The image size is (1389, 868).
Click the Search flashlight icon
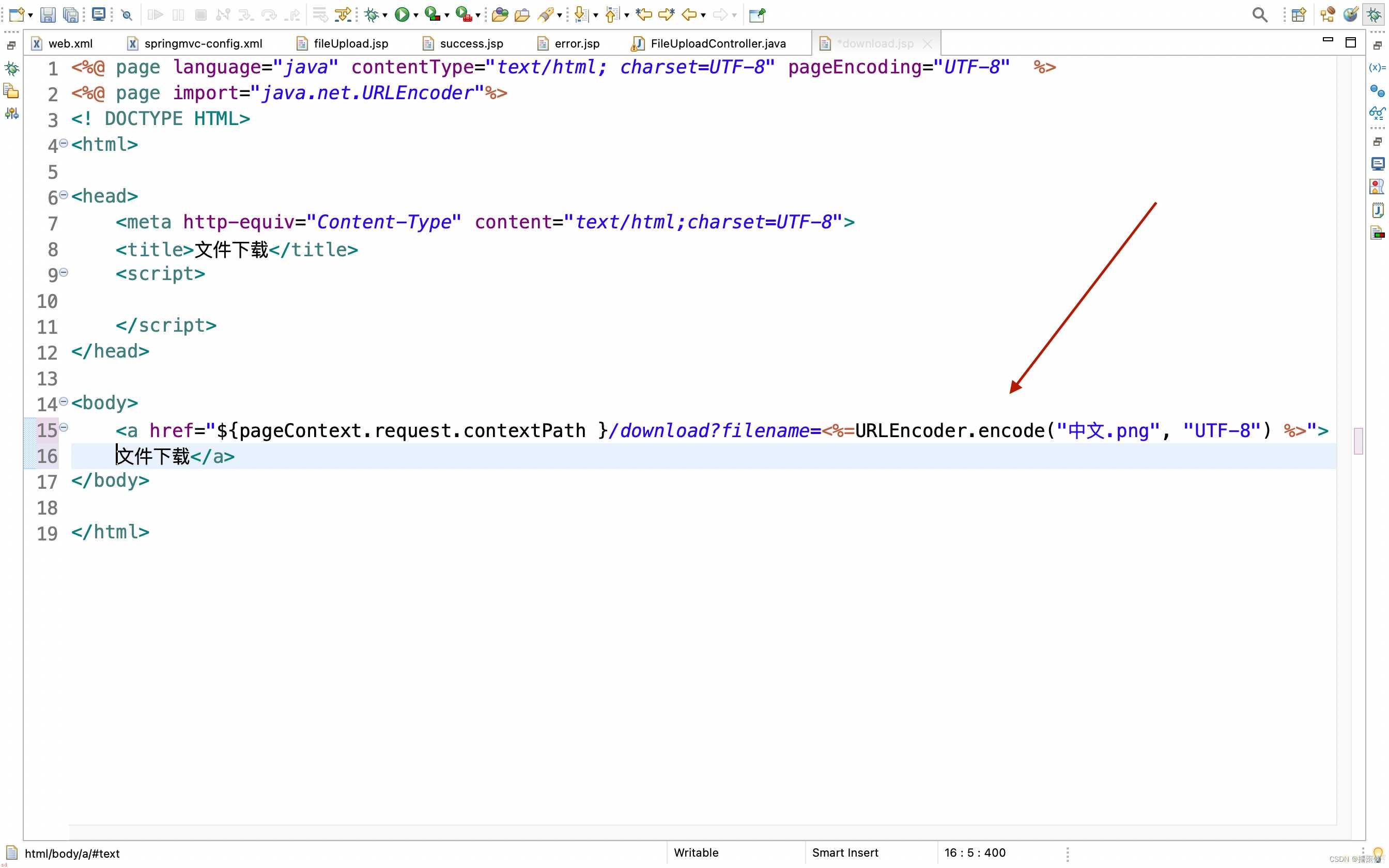tap(545, 14)
